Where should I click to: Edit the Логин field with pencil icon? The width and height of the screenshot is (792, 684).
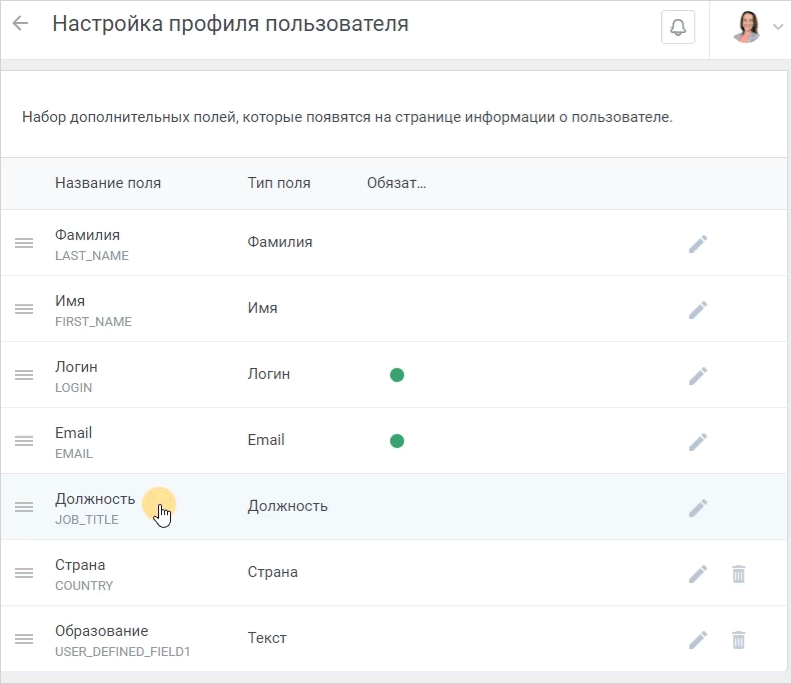point(698,375)
